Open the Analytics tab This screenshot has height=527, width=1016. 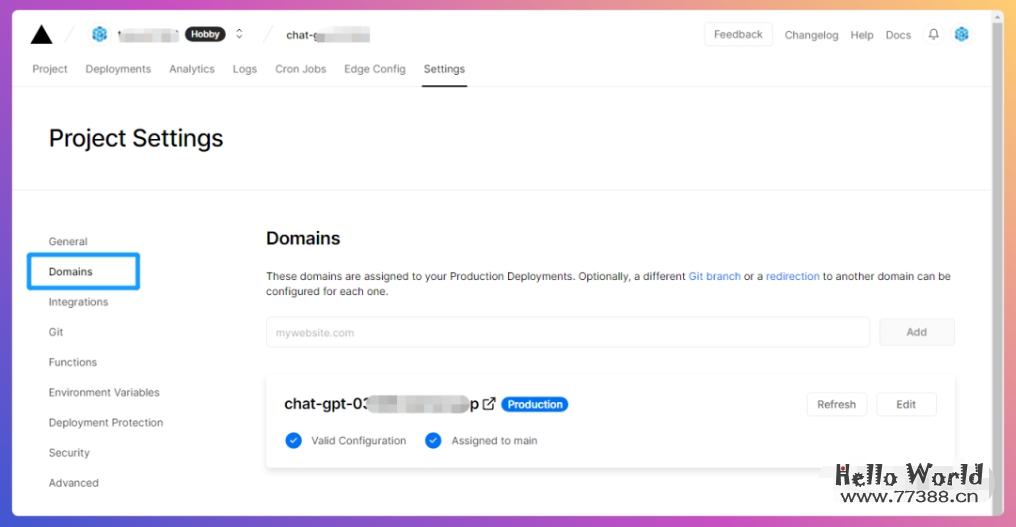click(x=192, y=69)
